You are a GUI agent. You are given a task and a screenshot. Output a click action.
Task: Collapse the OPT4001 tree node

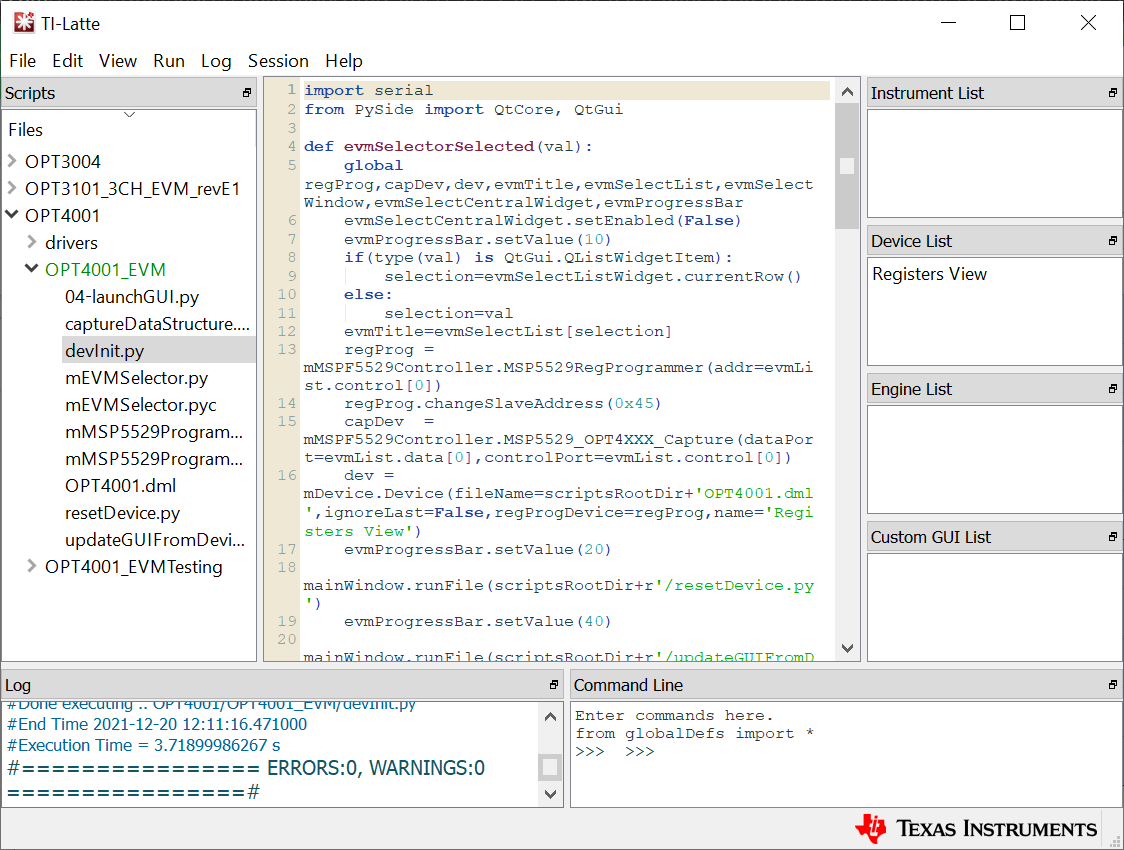12,215
